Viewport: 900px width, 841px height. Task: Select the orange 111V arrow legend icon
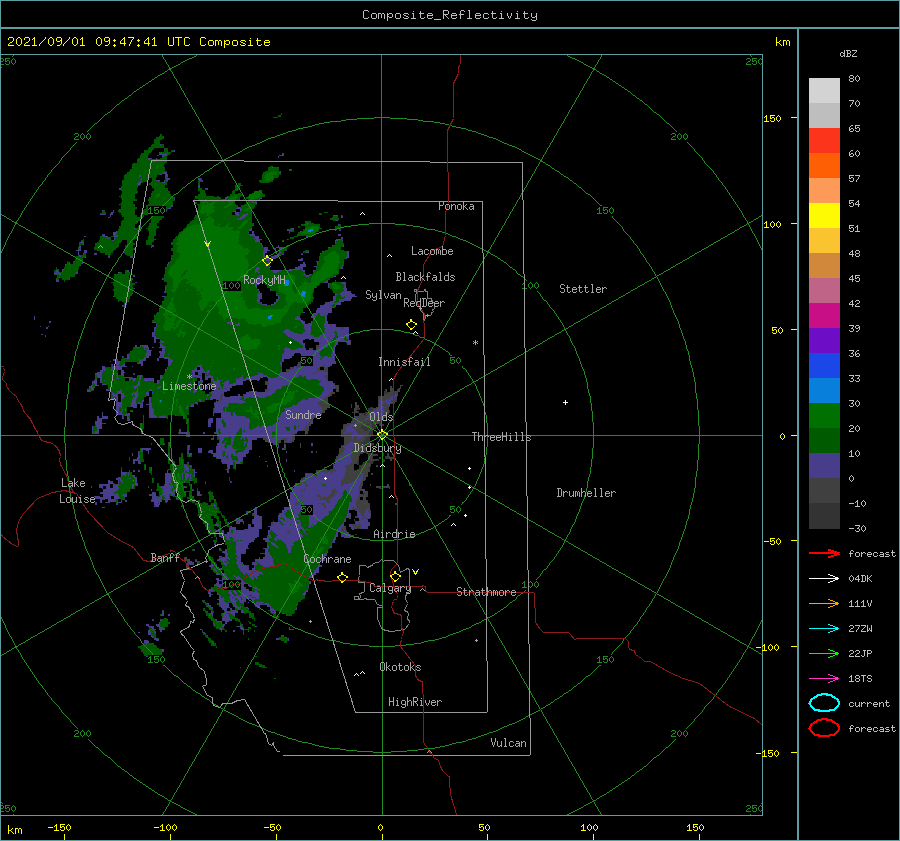click(x=824, y=603)
